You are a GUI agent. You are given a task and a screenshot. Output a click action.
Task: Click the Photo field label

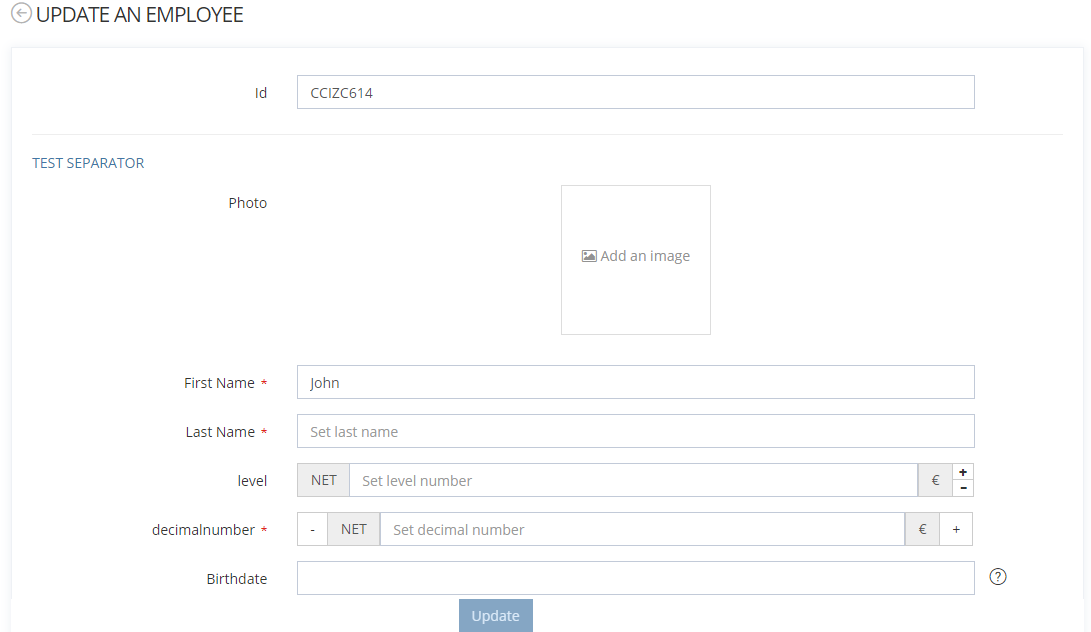[x=247, y=203]
